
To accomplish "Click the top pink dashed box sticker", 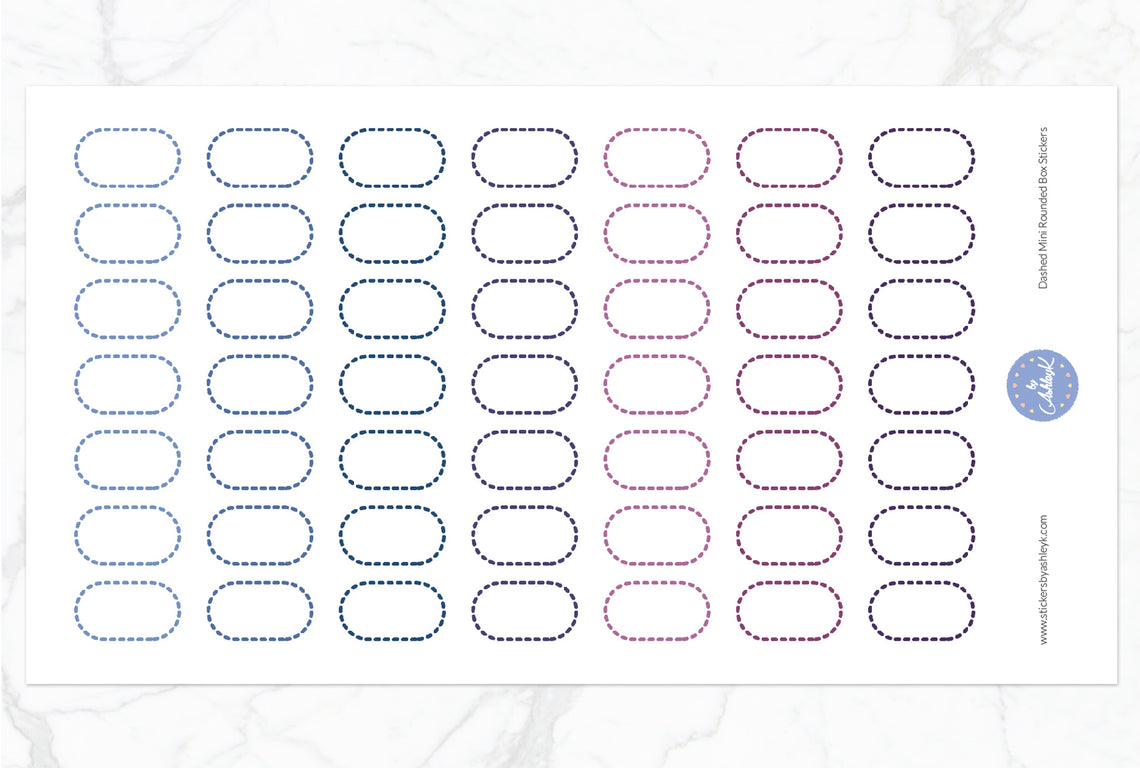I will point(656,158).
